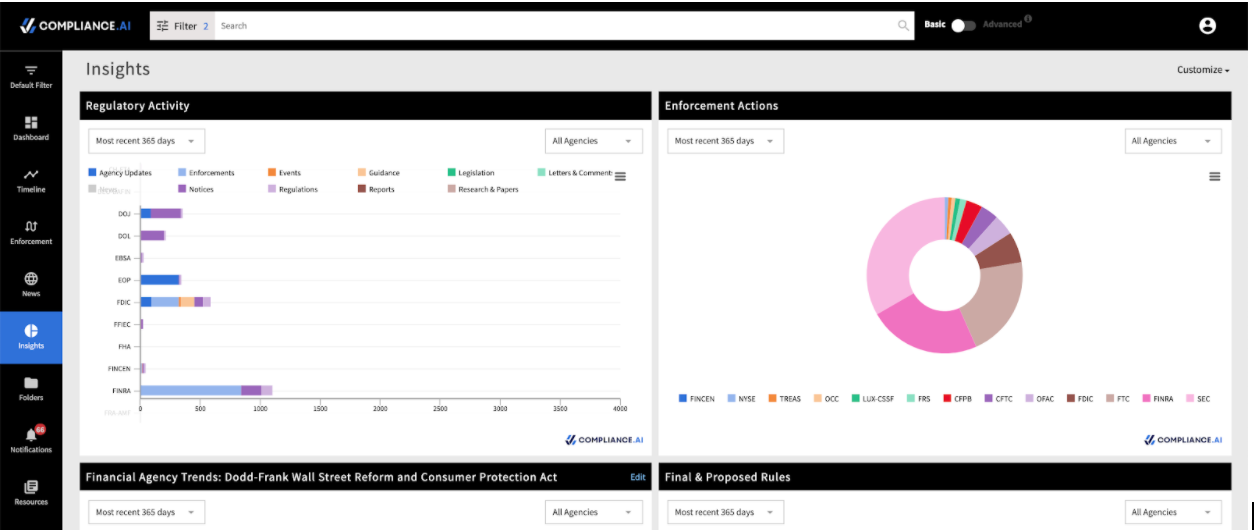Open Regulatory Activity date range dropdown

(x=146, y=141)
